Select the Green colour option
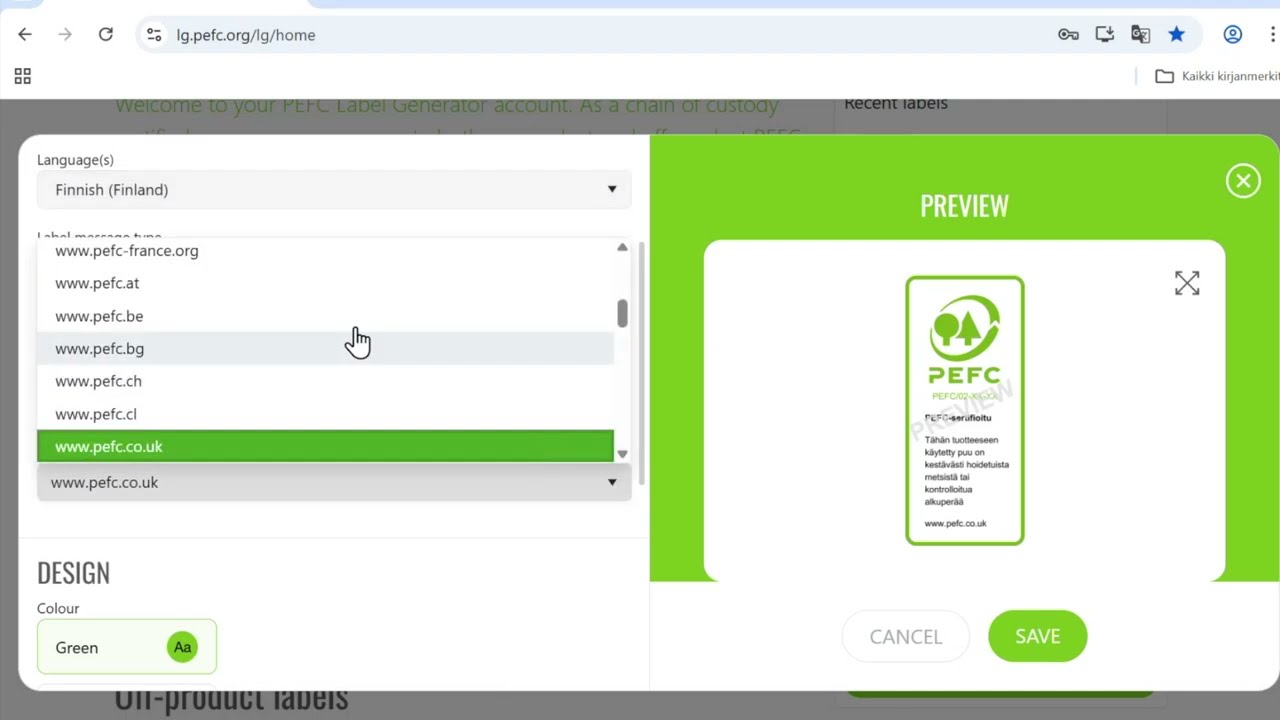The height and width of the screenshot is (720, 1280). pos(127,647)
